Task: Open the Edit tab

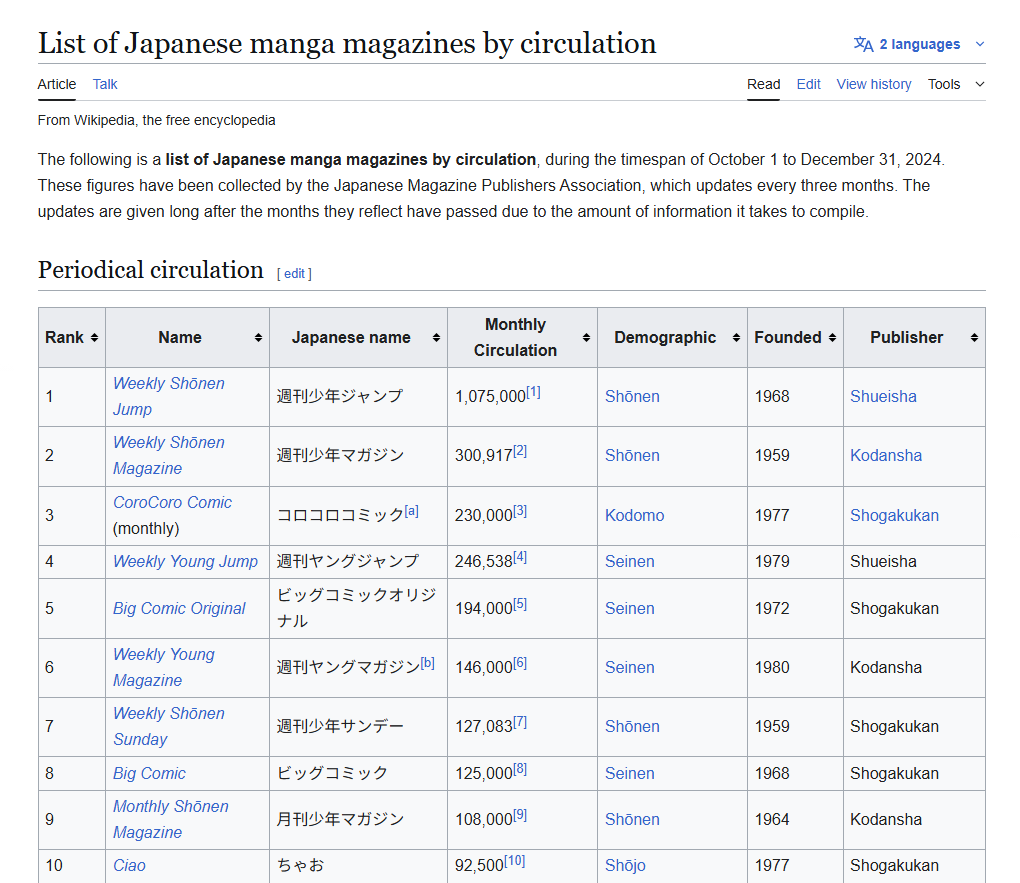Action: pyautogui.click(x=809, y=84)
